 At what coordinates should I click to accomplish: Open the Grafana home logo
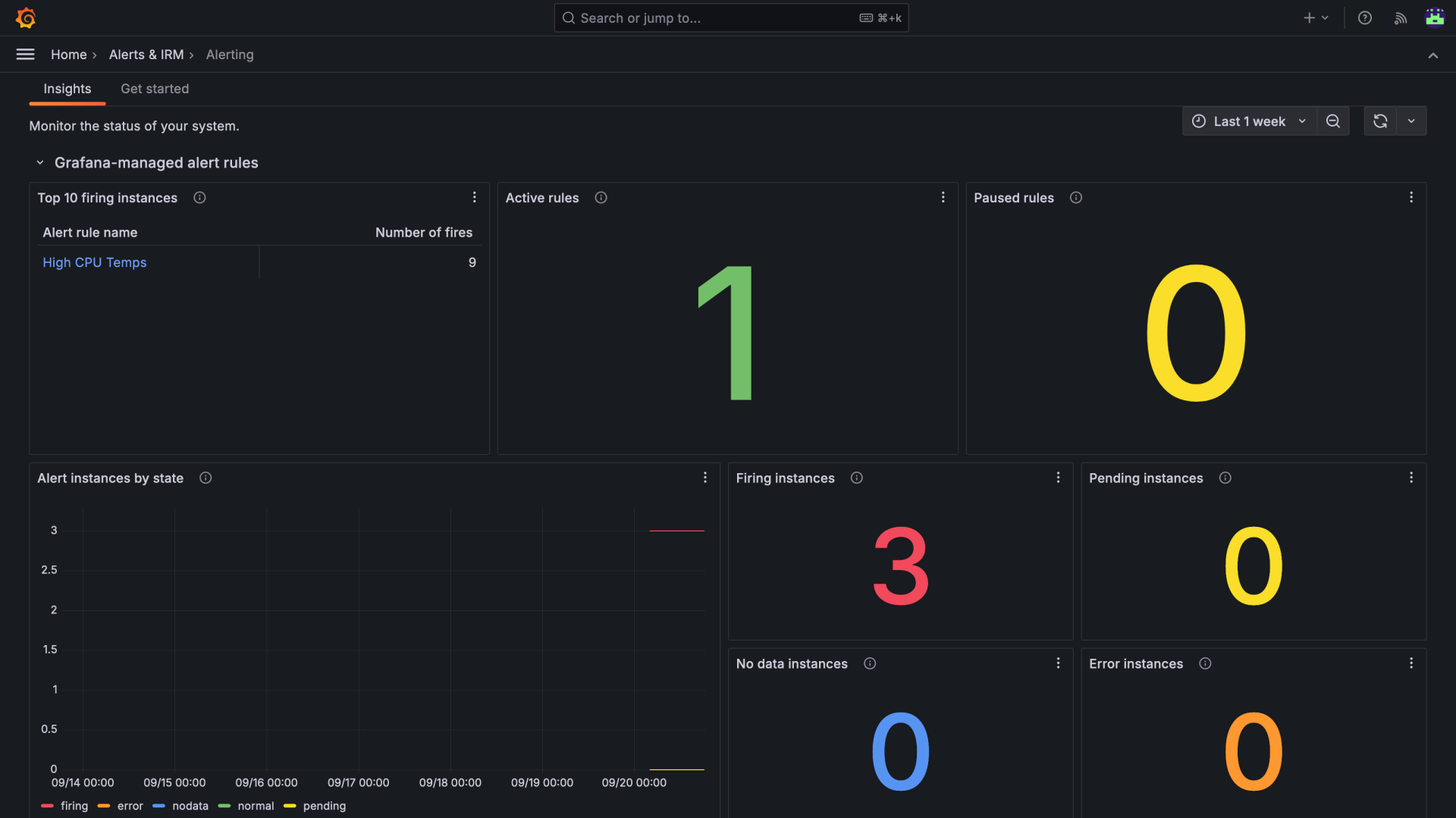(x=26, y=17)
